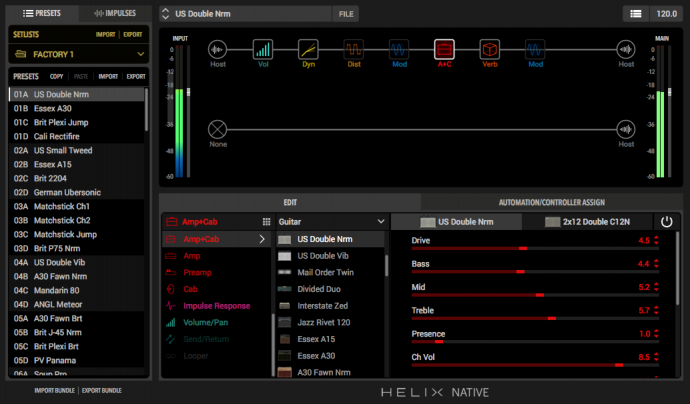The height and width of the screenshot is (404, 690).
Task: Choose the Volume/Pan category
Action: (x=217, y=323)
